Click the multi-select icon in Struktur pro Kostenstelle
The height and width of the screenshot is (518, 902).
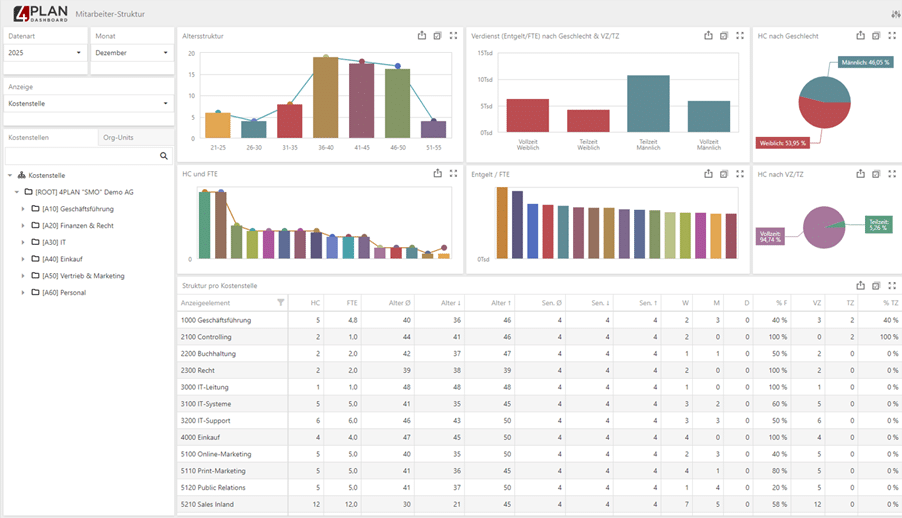tap(876, 285)
